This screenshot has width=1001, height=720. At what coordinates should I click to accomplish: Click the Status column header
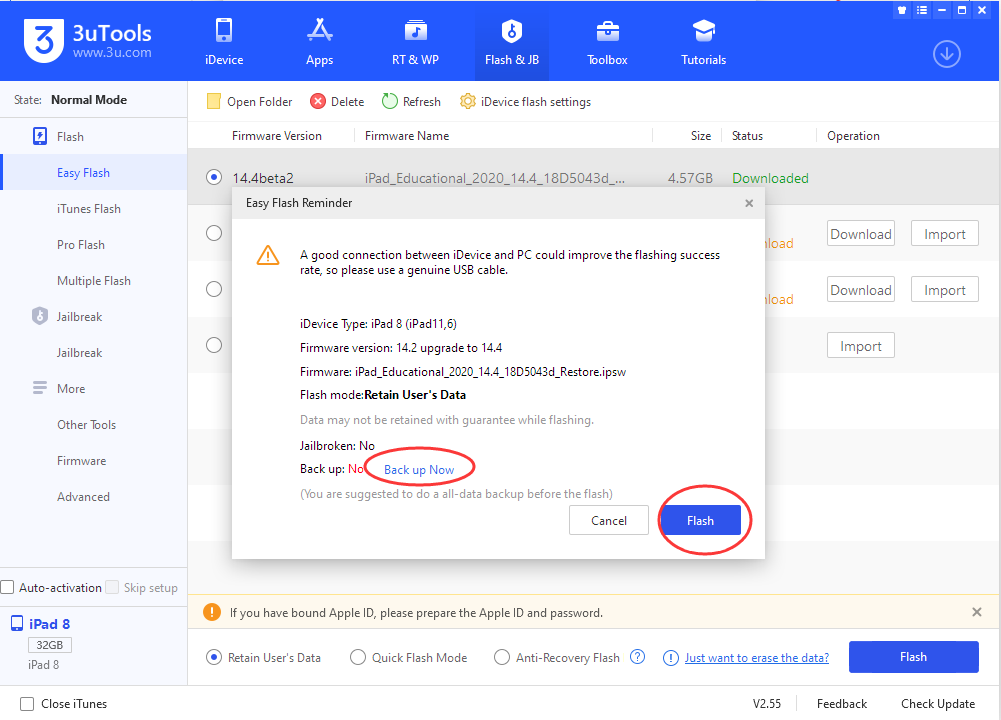pyautogui.click(x=747, y=135)
